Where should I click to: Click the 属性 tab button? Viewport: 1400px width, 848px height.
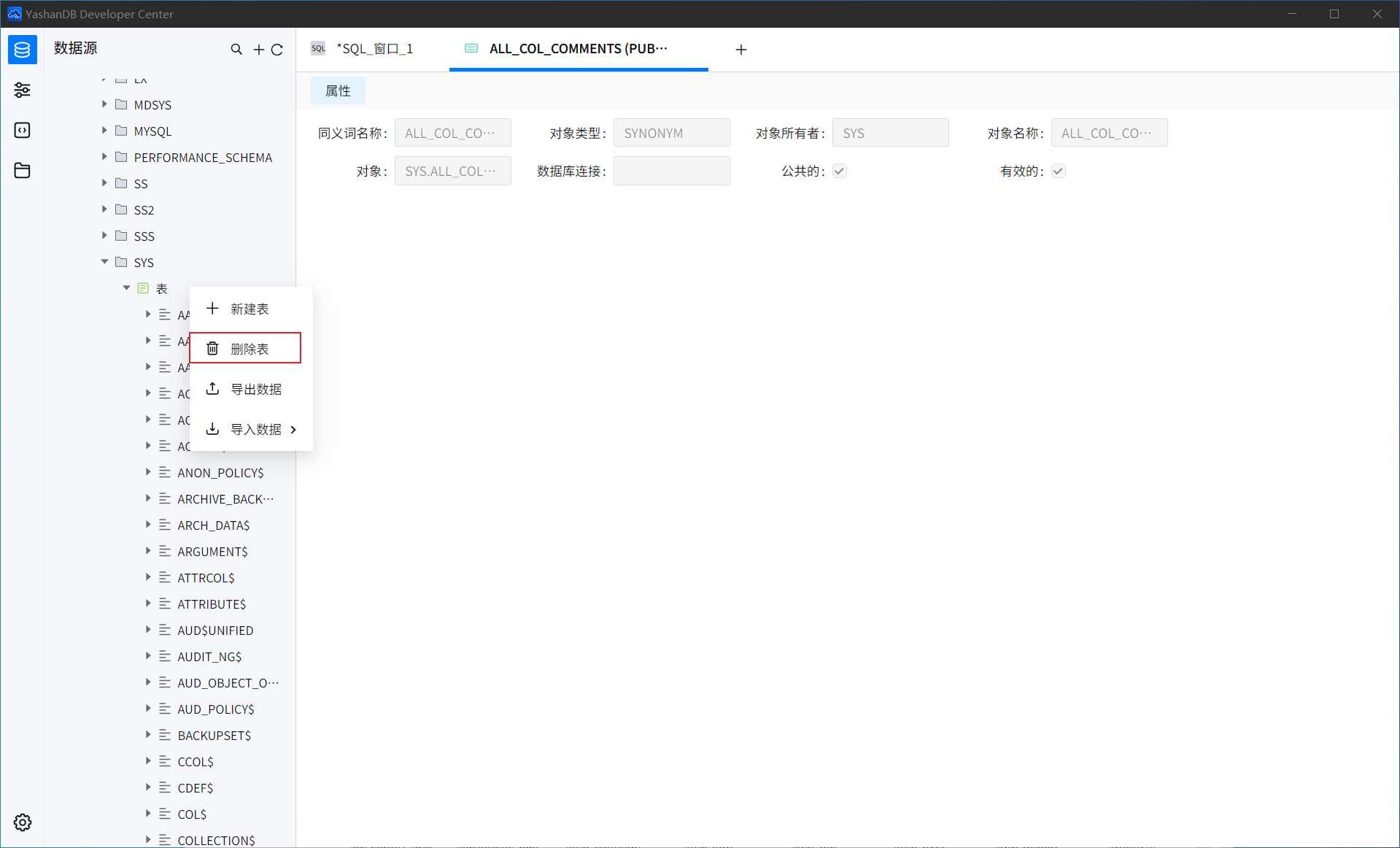pyautogui.click(x=338, y=91)
